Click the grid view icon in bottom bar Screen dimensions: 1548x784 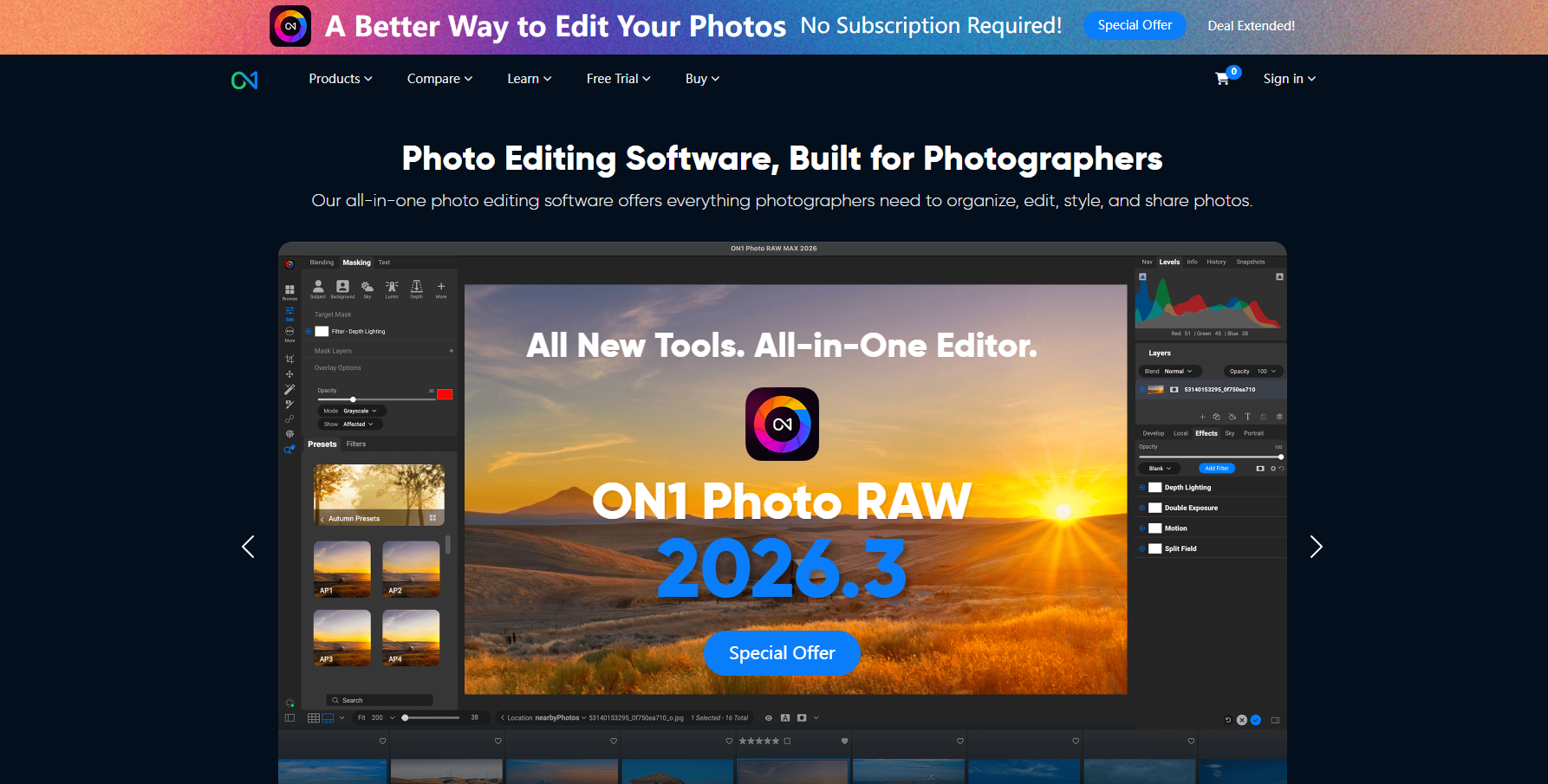pos(314,718)
